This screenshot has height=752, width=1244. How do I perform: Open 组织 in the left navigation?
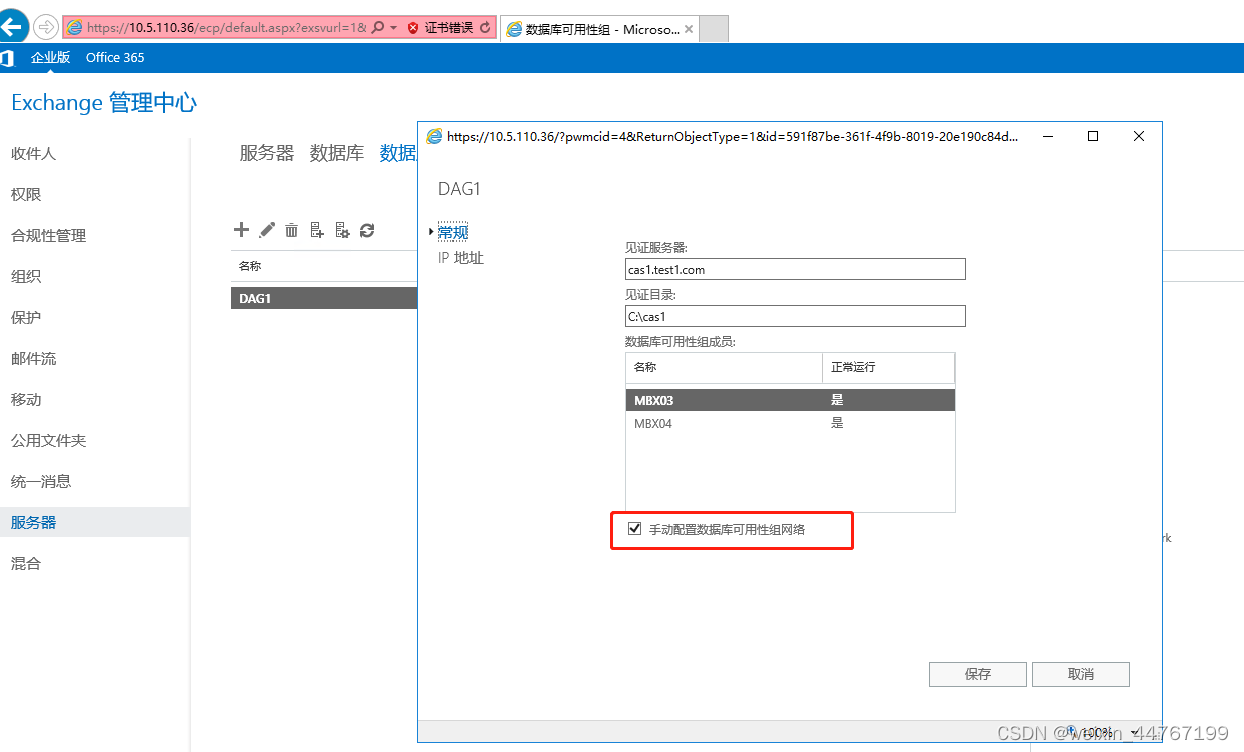[x=26, y=277]
